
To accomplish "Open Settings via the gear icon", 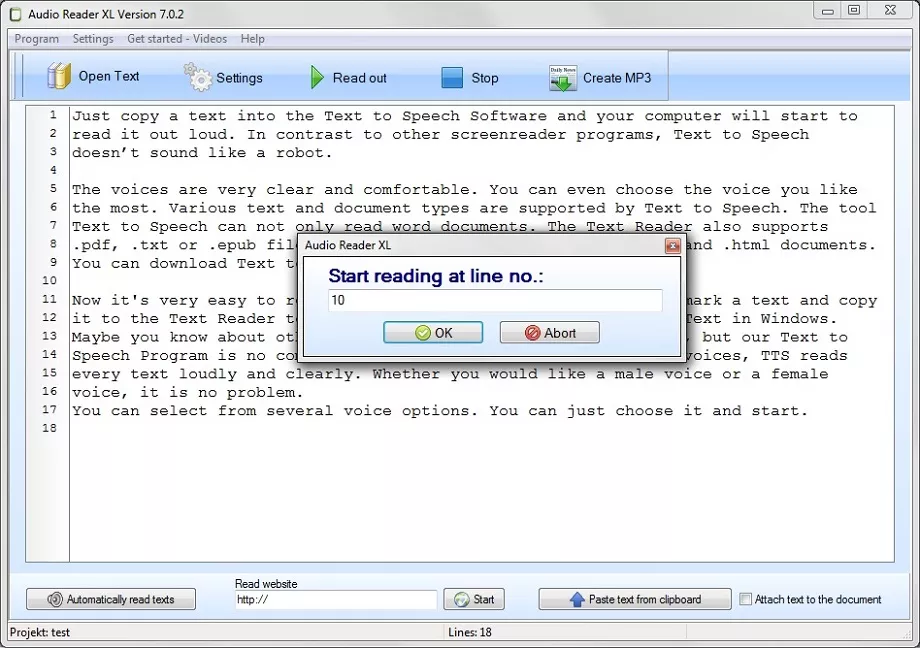I will coord(198,77).
